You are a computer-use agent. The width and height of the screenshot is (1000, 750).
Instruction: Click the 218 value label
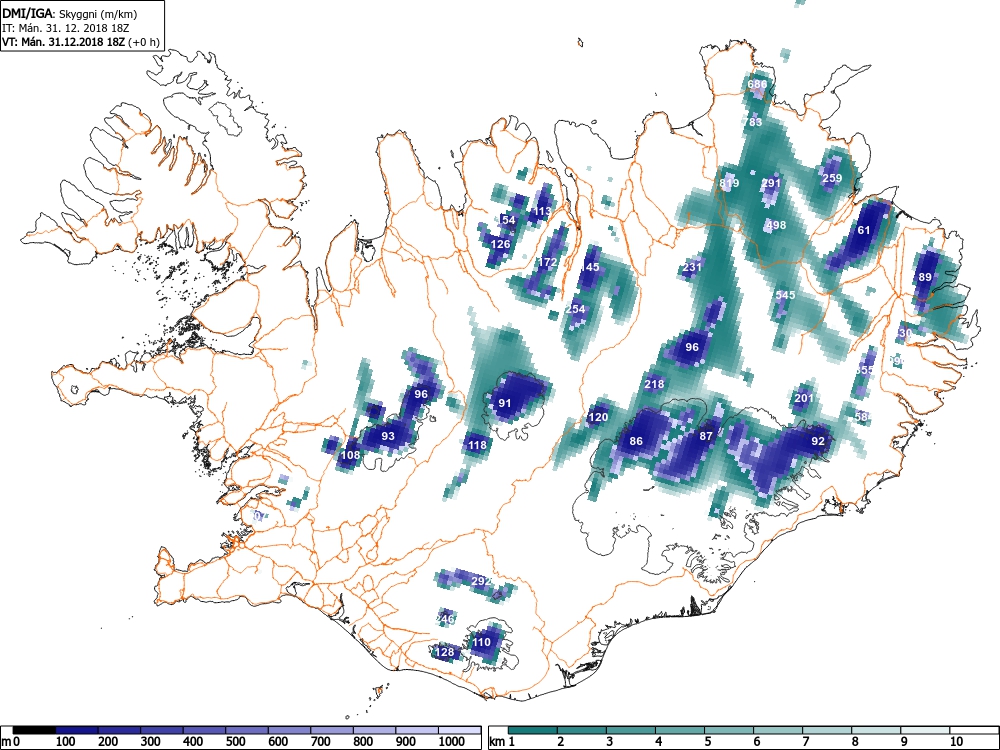pyautogui.click(x=654, y=384)
